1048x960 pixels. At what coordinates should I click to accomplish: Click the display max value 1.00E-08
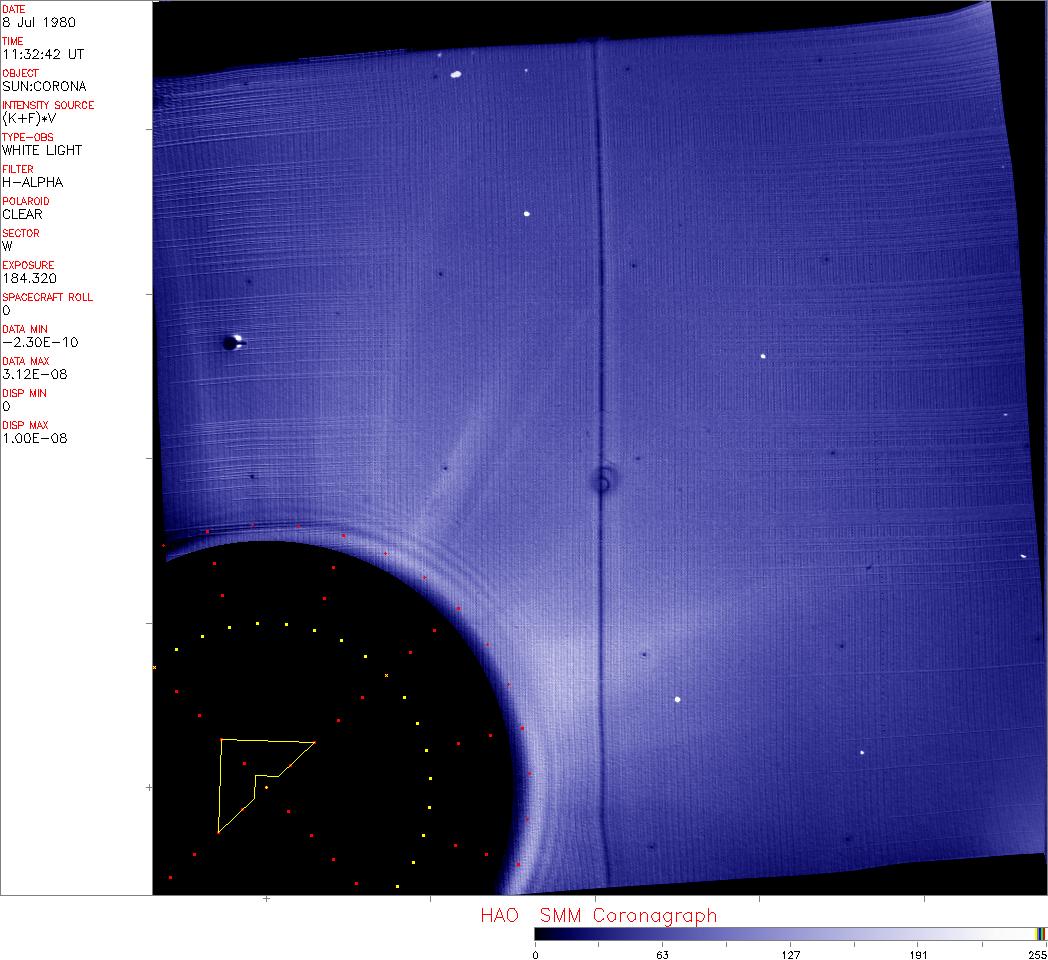34,438
